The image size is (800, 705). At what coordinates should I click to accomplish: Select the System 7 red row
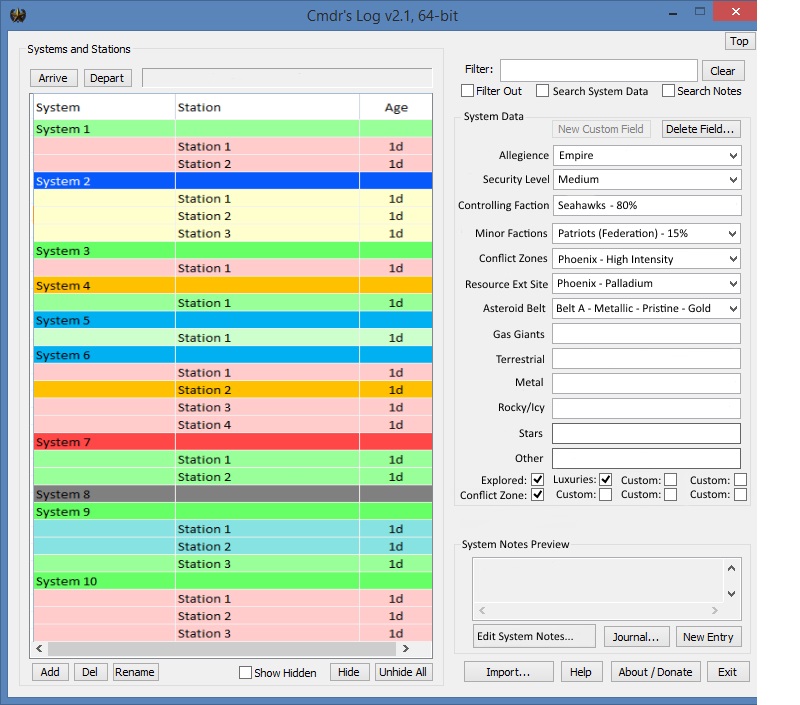[233, 442]
